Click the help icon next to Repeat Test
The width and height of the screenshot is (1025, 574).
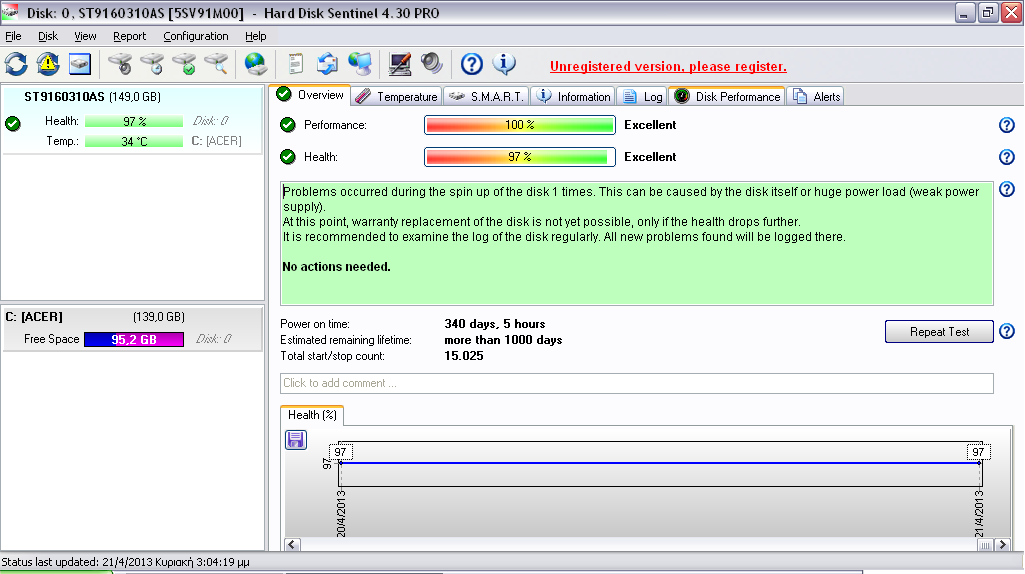click(1007, 331)
